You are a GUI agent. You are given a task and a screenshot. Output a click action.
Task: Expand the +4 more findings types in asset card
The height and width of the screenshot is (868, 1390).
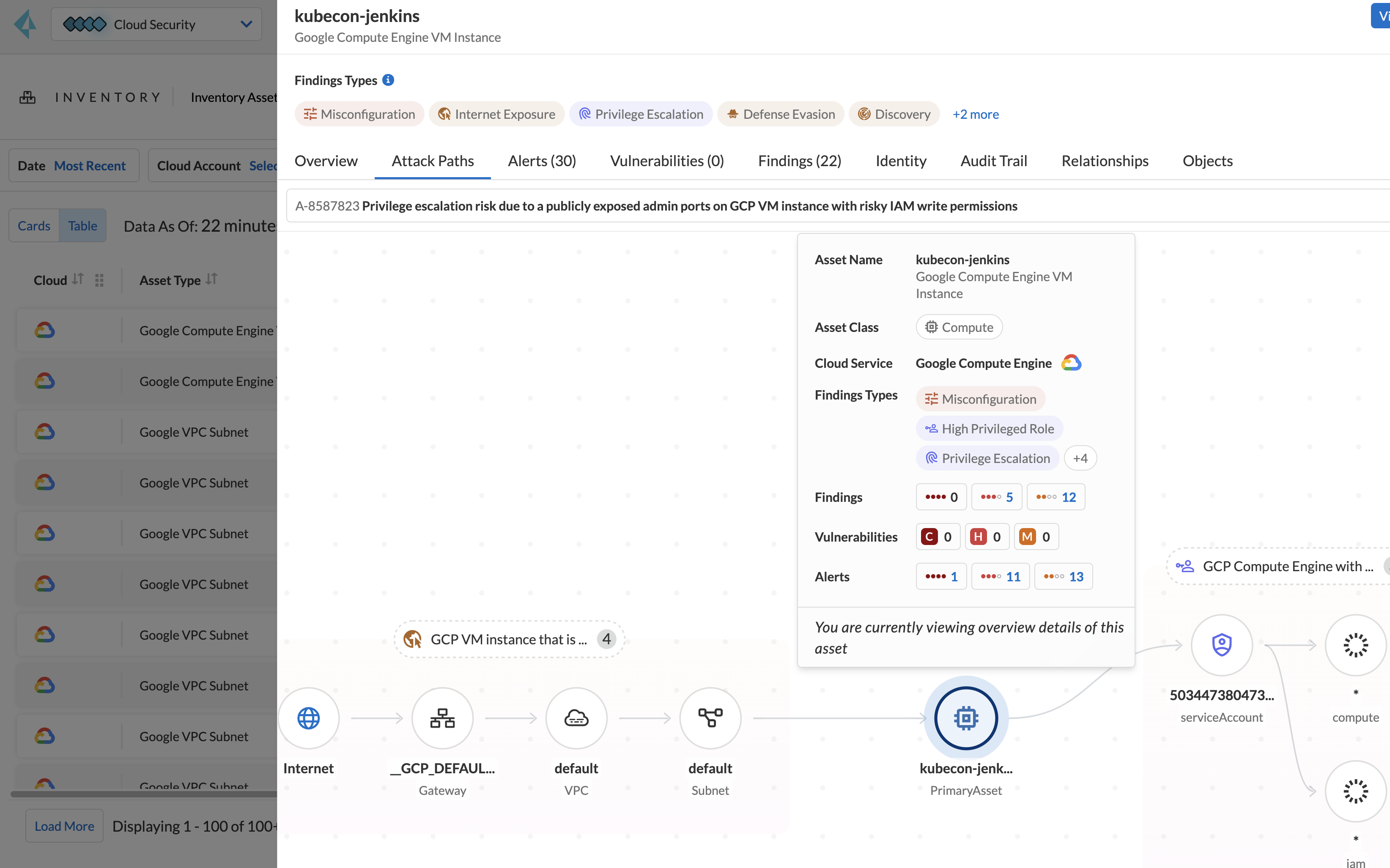[1080, 458]
